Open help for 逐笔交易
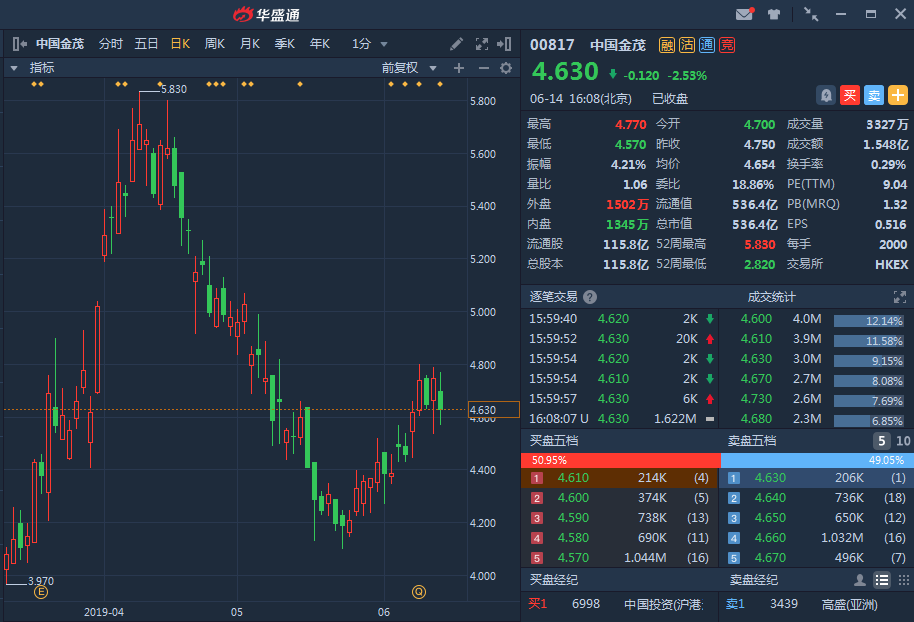Viewport: 914px width, 622px height. [590, 297]
